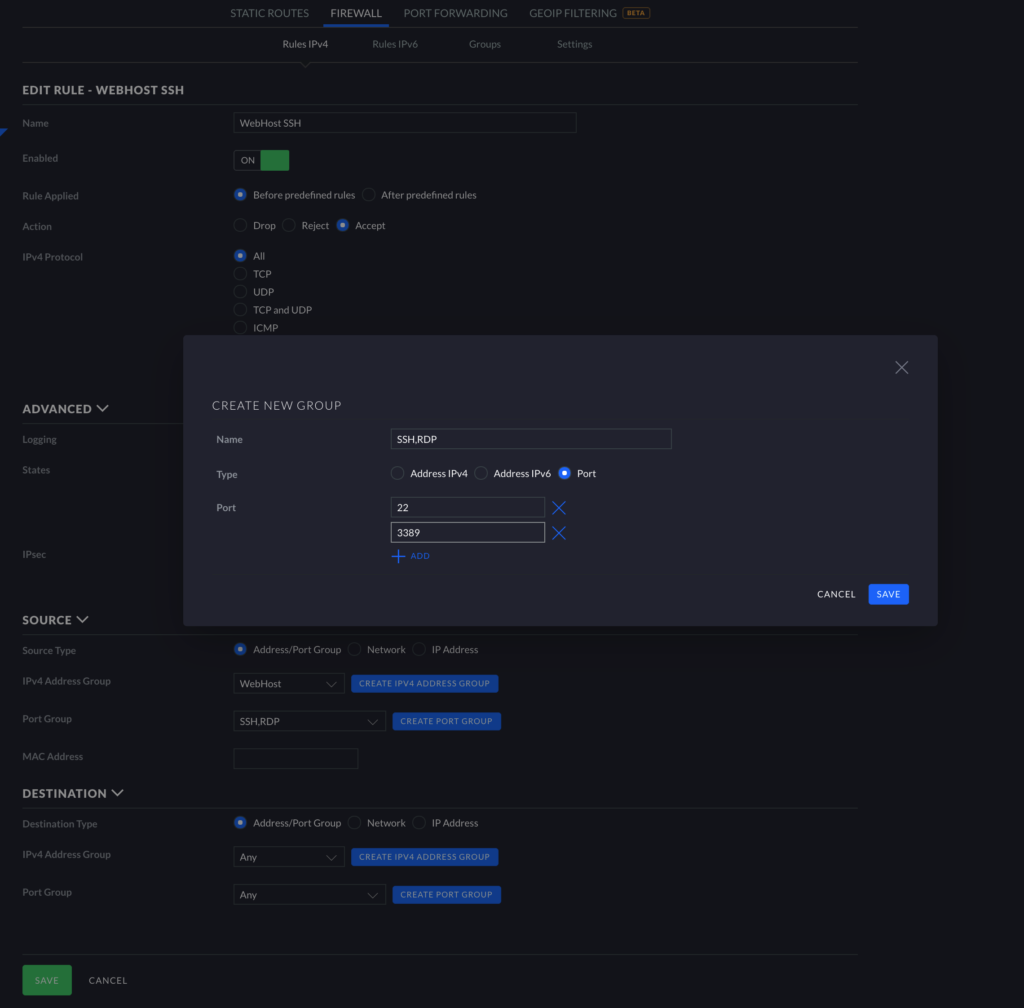Image resolution: width=1024 pixels, height=1008 pixels.
Task: Cancel the Create New Group dialog
Action: click(x=836, y=594)
